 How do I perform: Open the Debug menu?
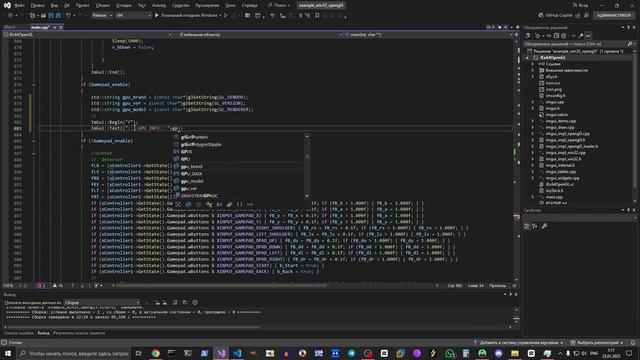123,5
